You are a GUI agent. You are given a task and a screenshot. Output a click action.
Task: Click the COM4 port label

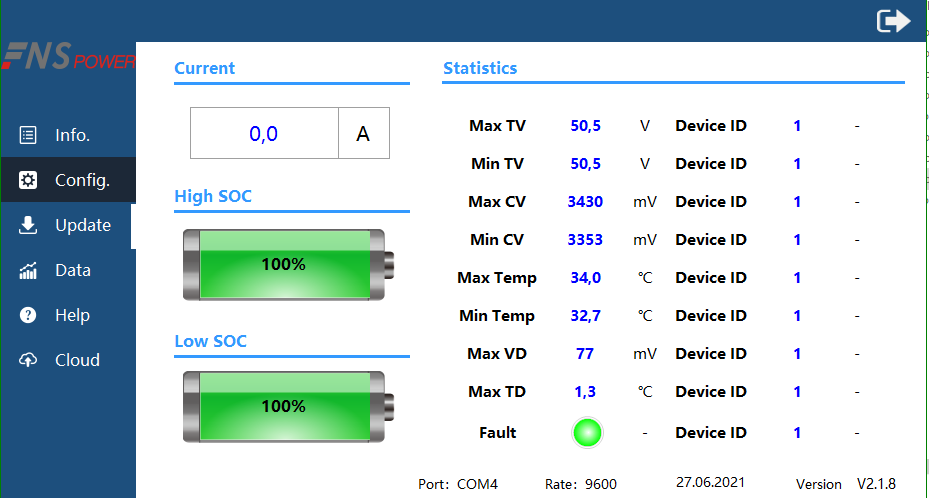coord(477,484)
